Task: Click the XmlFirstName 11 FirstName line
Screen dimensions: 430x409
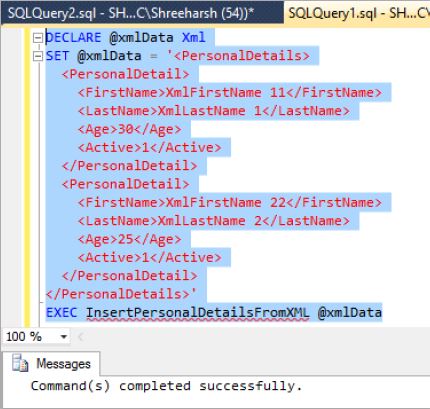Action: point(230,93)
